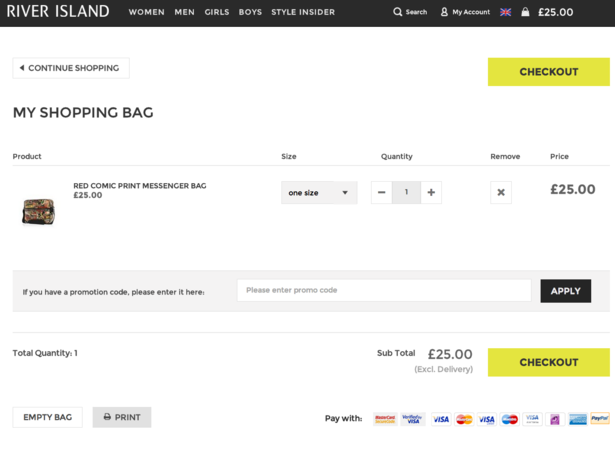Click the Size column header
The image size is (615, 454).
(x=289, y=156)
